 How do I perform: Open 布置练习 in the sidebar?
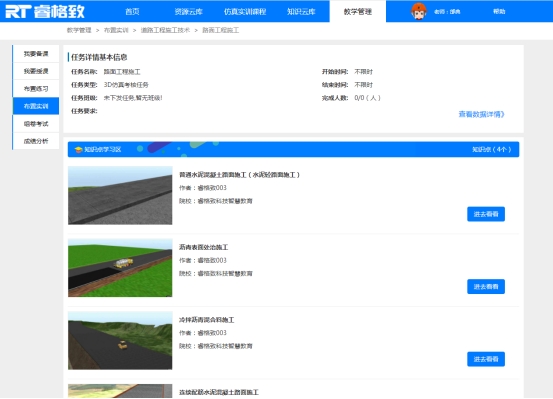click(36, 89)
